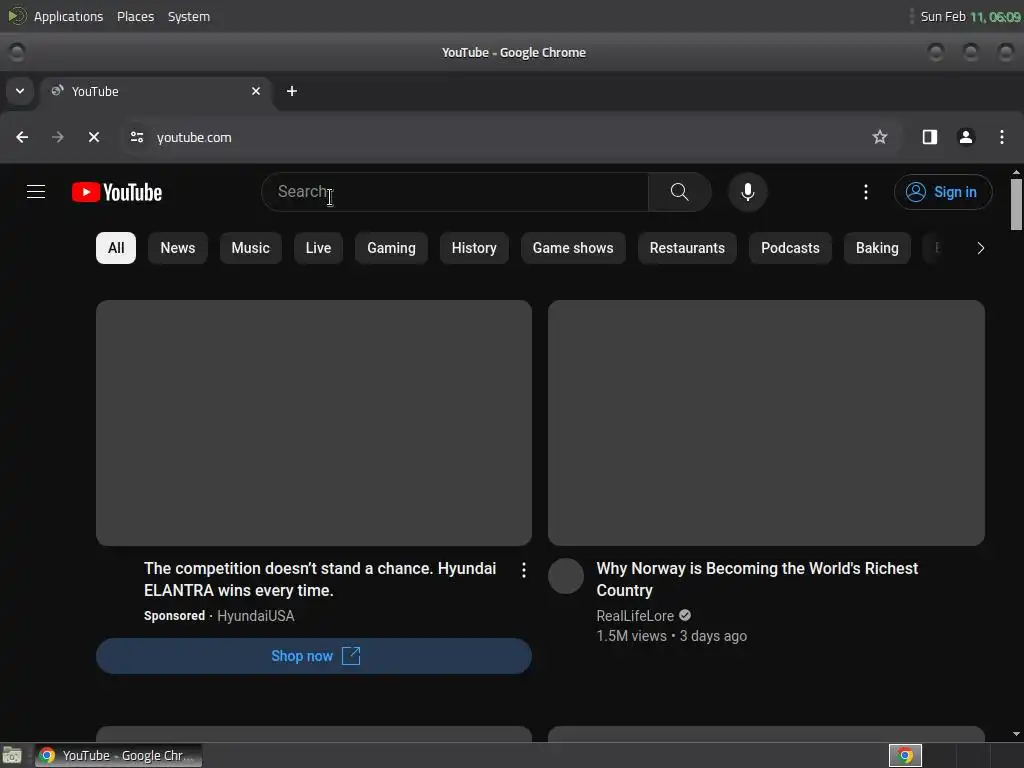The image size is (1024, 768).
Task: Click the RealLifeLore channel avatar
Action: click(x=566, y=576)
